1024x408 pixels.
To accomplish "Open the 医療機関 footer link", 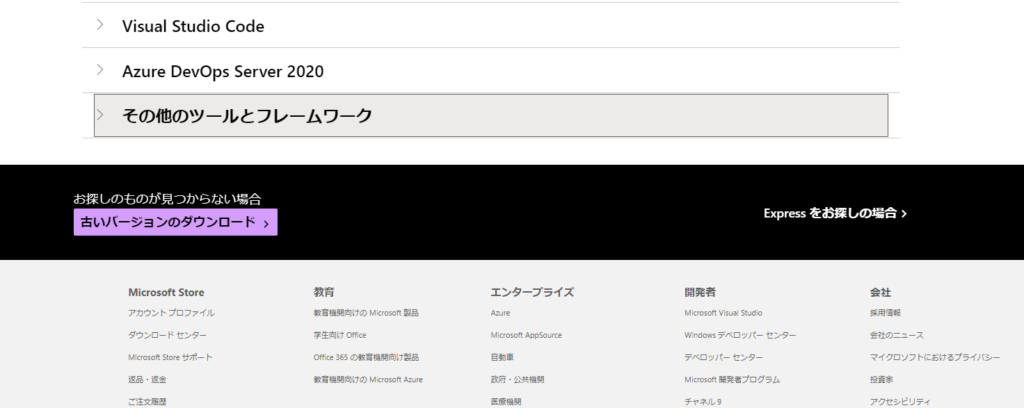I will coord(506,402).
